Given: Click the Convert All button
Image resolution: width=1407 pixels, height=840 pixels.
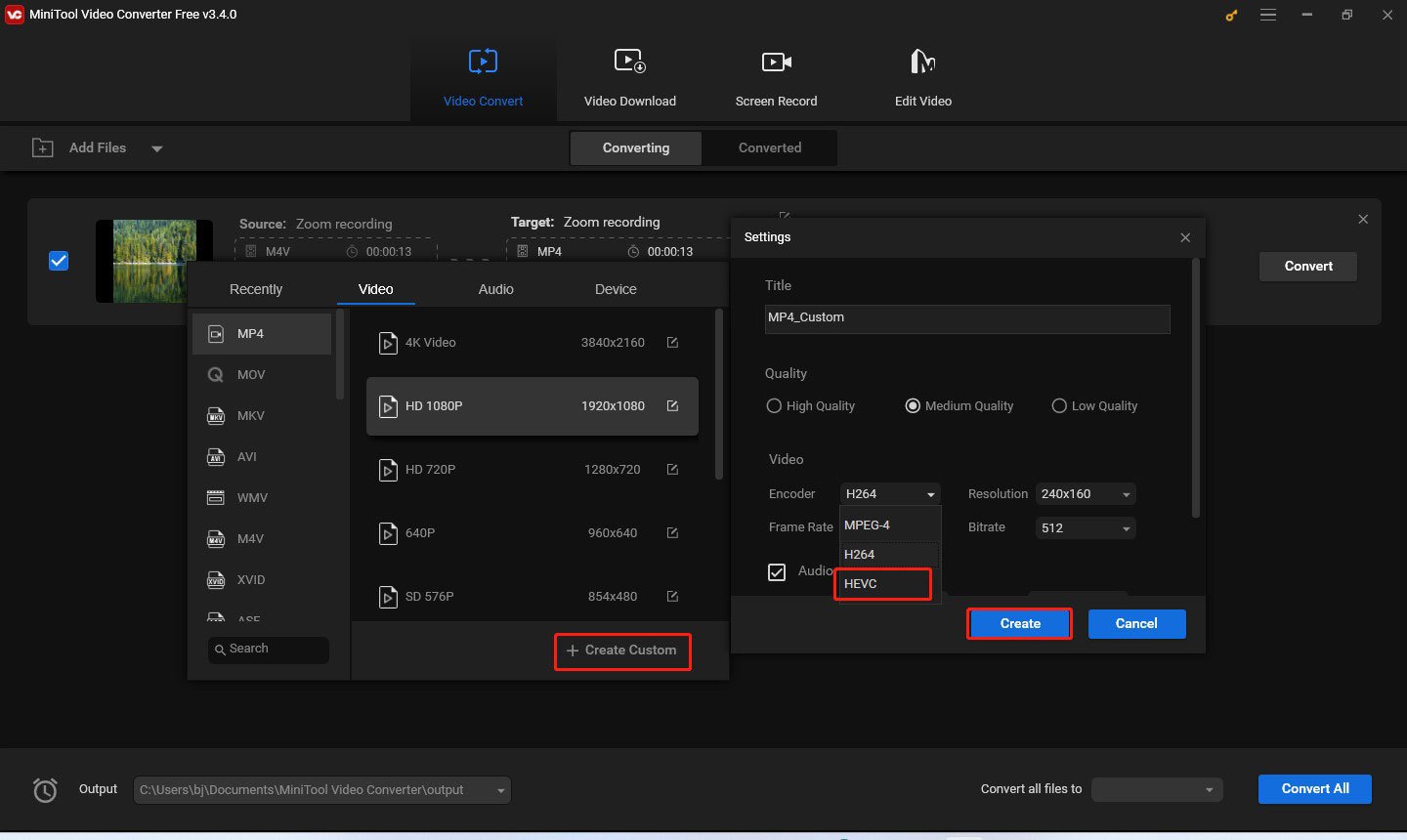Looking at the screenshot, I should pos(1315,788).
